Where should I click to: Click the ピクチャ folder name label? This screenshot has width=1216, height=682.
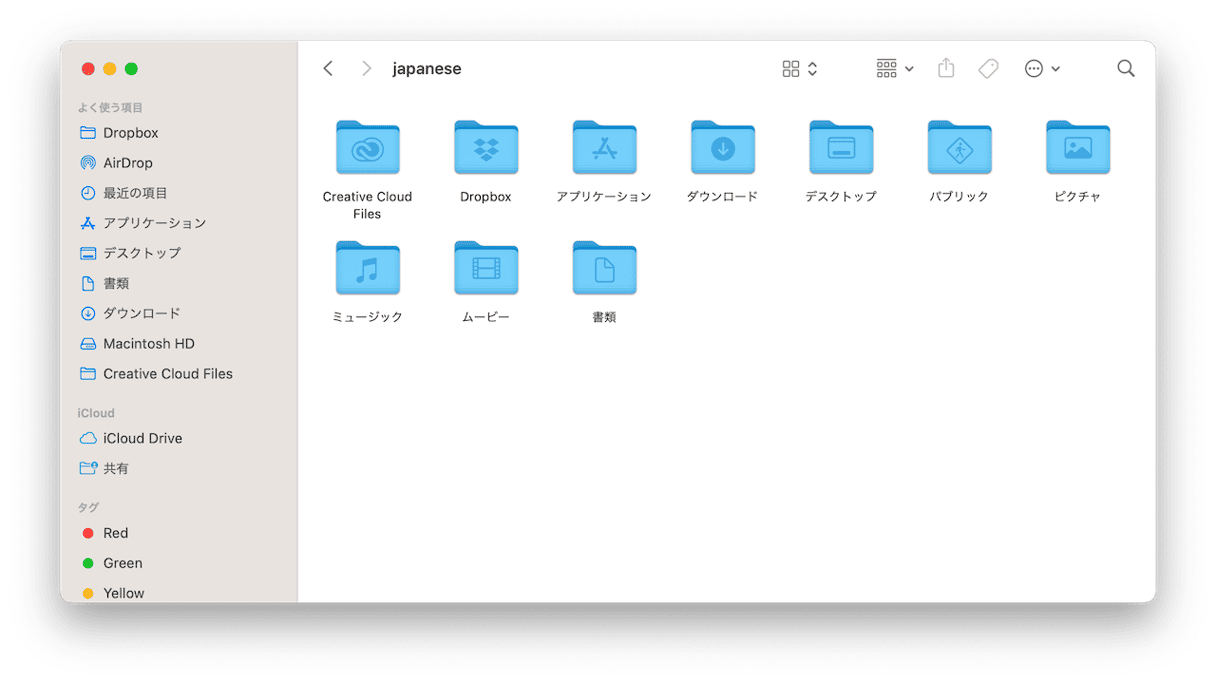click(1077, 197)
